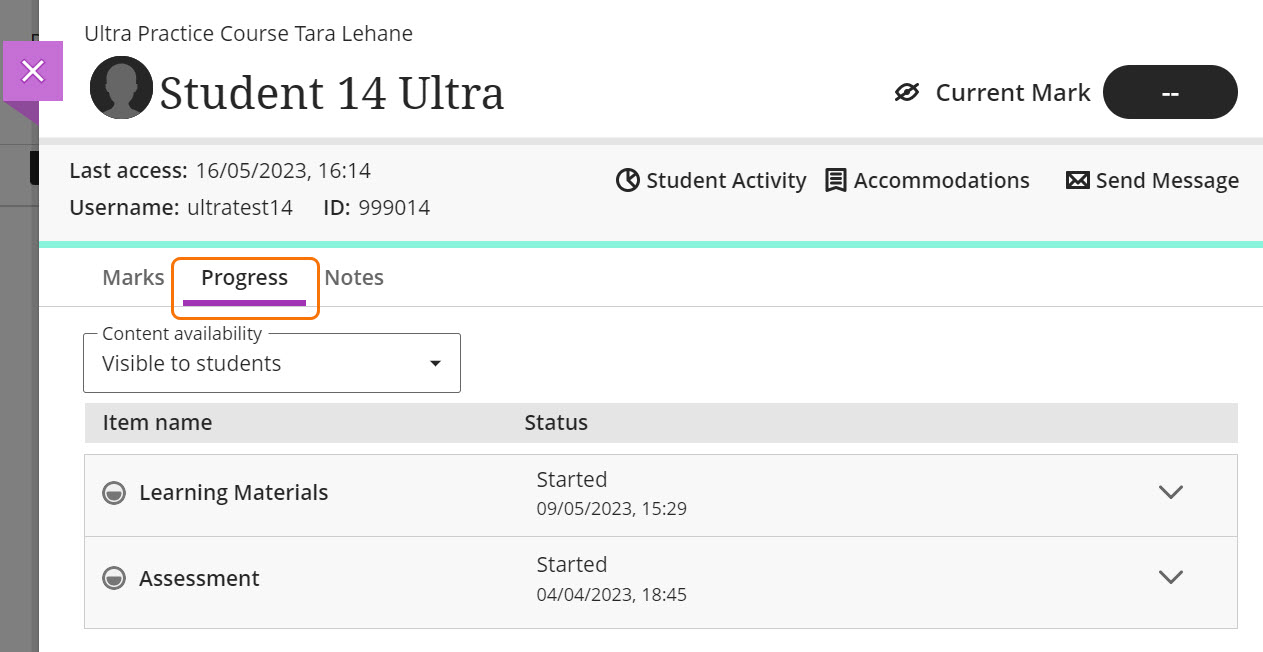The height and width of the screenshot is (652, 1263).
Task: Click the Item name column header
Action: click(157, 423)
